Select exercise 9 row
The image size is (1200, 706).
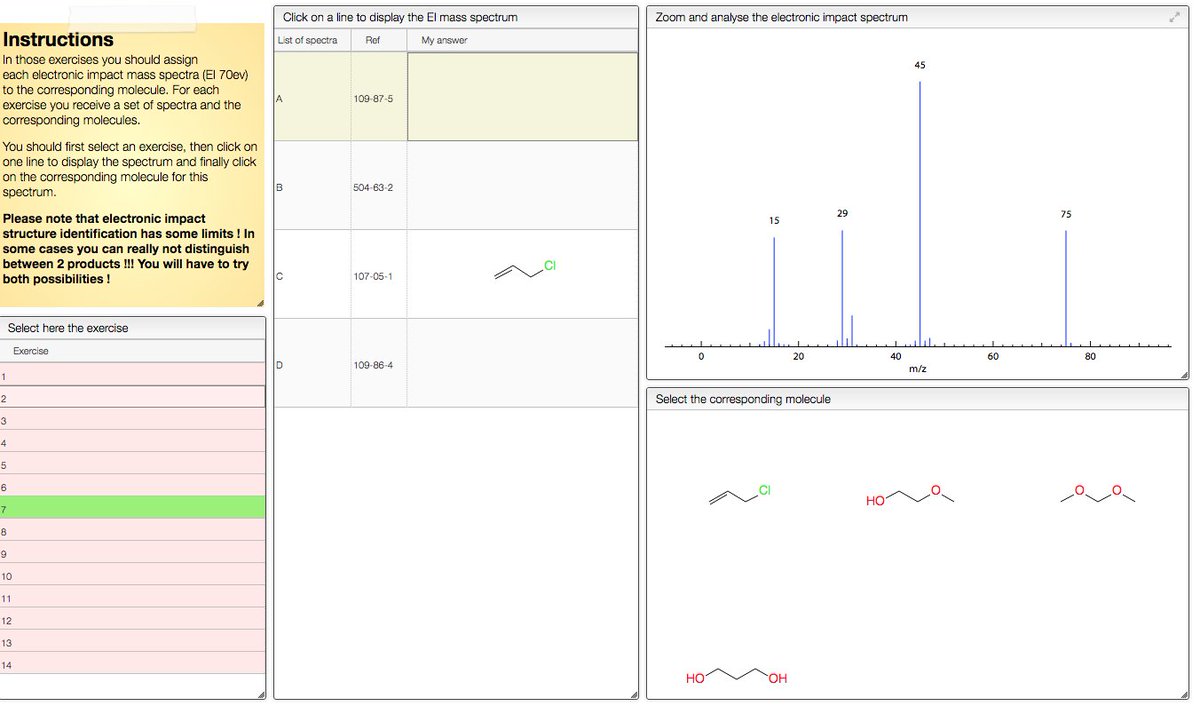[x=133, y=552]
